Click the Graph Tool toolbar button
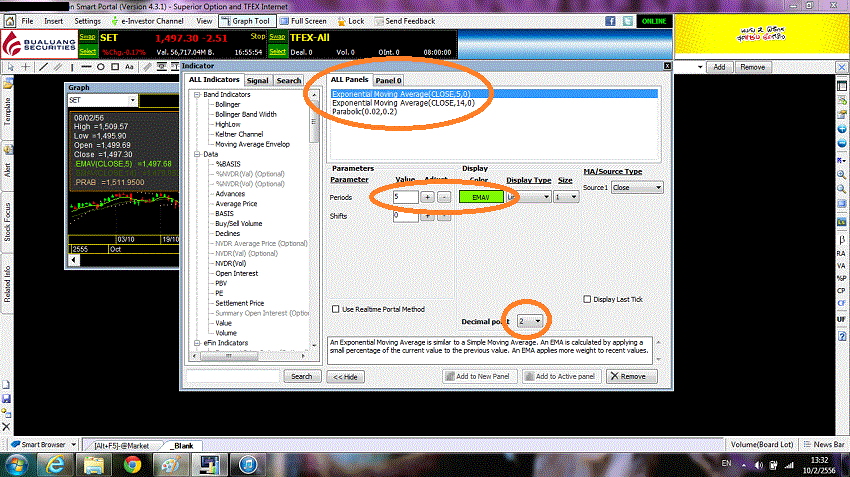 pyautogui.click(x=247, y=21)
